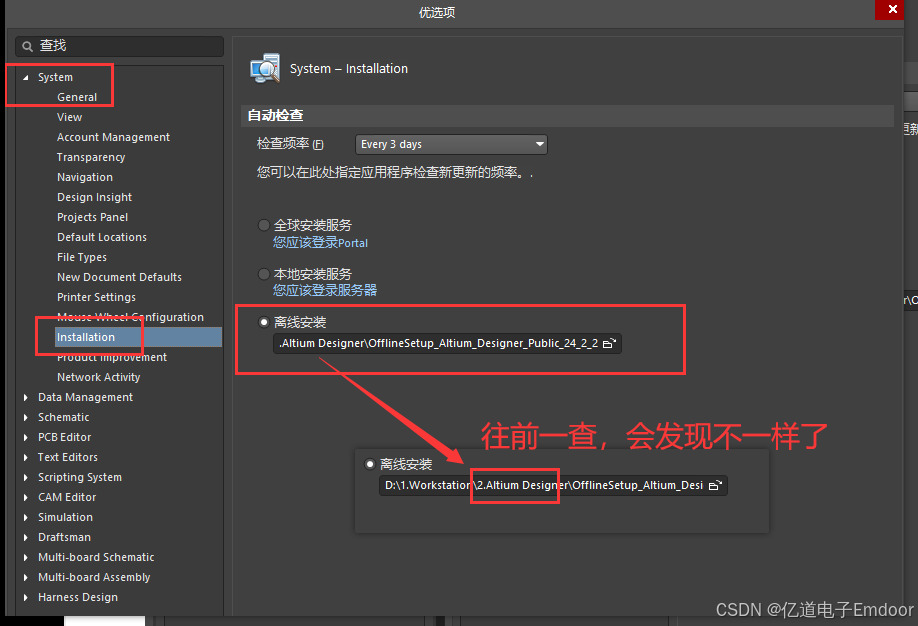Expand the Data Management node

tap(25, 398)
